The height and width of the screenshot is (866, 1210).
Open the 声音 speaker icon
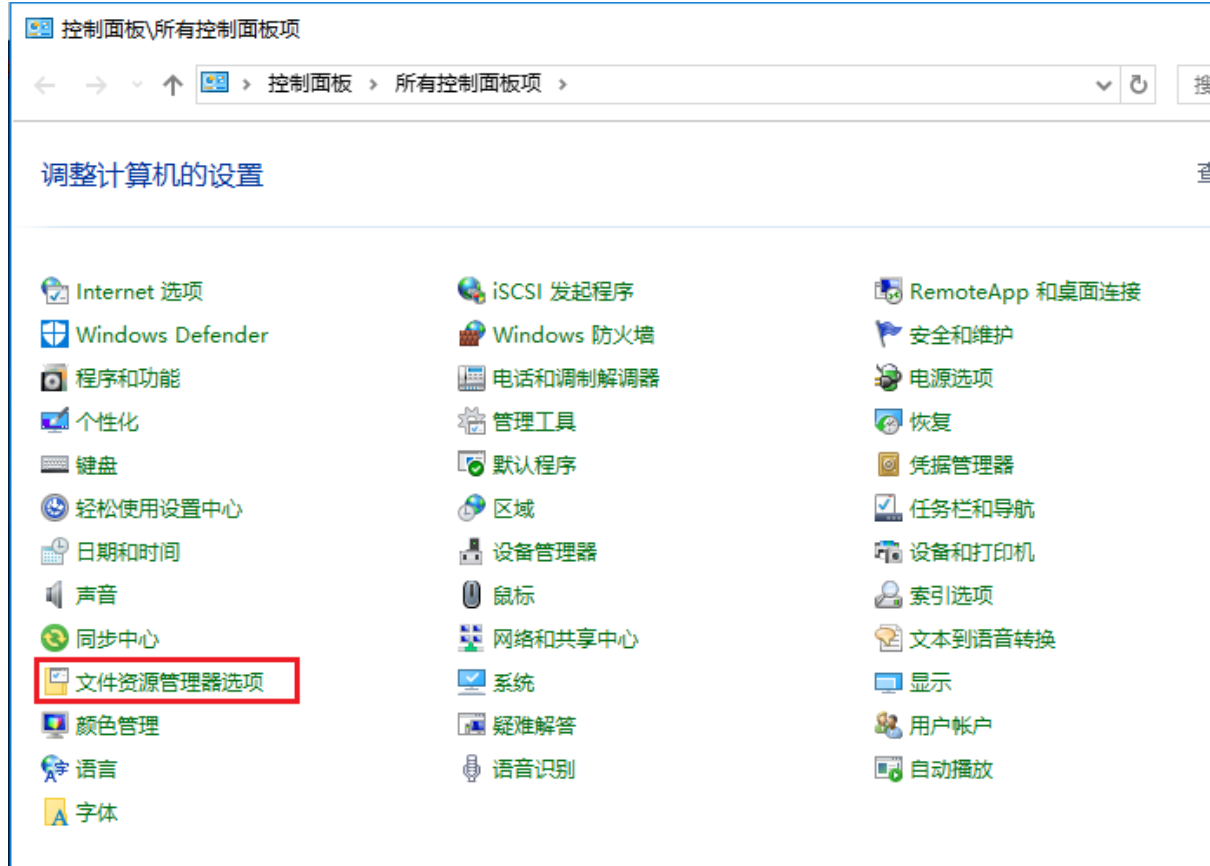[54, 596]
